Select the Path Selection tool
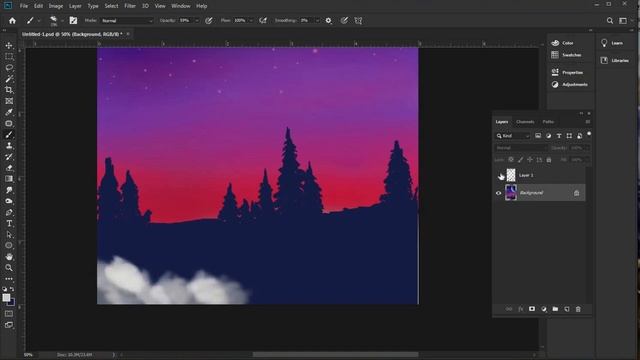 [x=9, y=235]
